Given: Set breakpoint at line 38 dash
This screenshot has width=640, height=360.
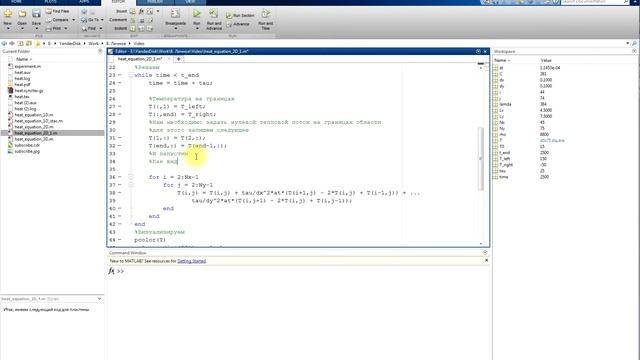Looking at the screenshot, I should click(x=120, y=193).
